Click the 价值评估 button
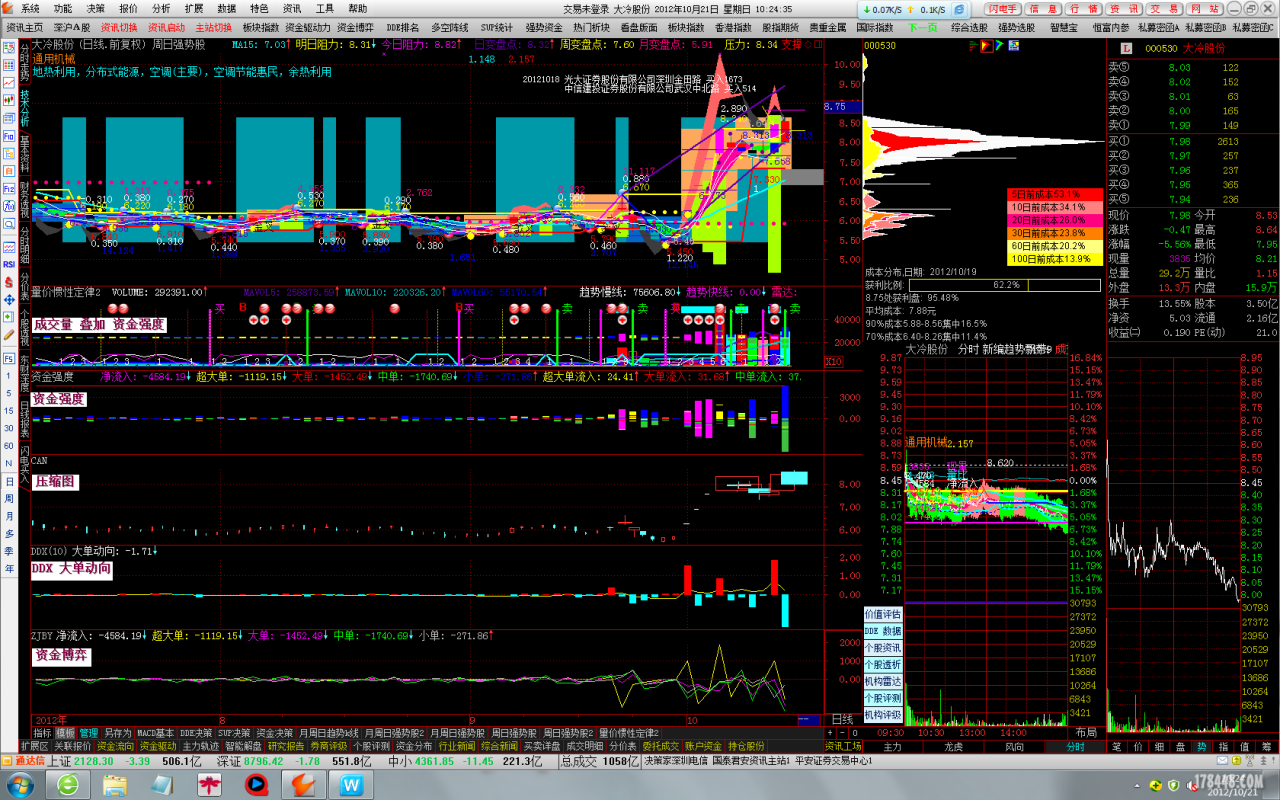The image size is (1280, 800). coord(882,614)
